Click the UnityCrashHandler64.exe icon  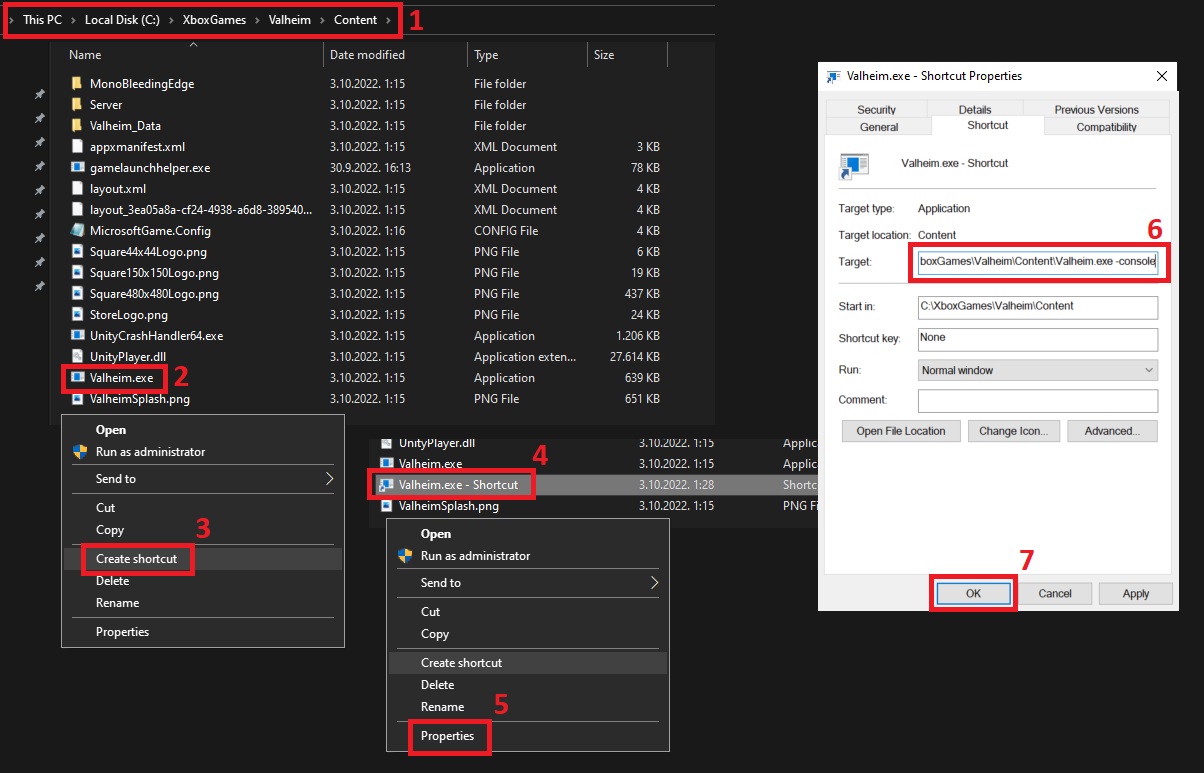click(78, 336)
